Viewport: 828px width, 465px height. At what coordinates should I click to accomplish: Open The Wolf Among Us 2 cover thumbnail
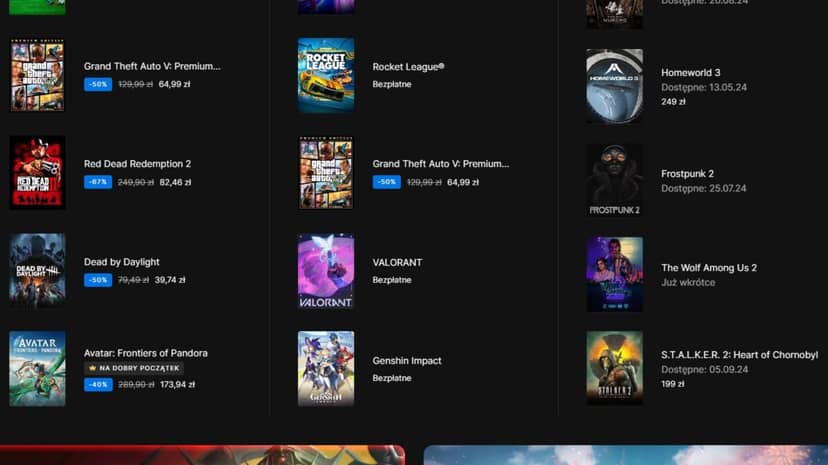tap(615, 274)
